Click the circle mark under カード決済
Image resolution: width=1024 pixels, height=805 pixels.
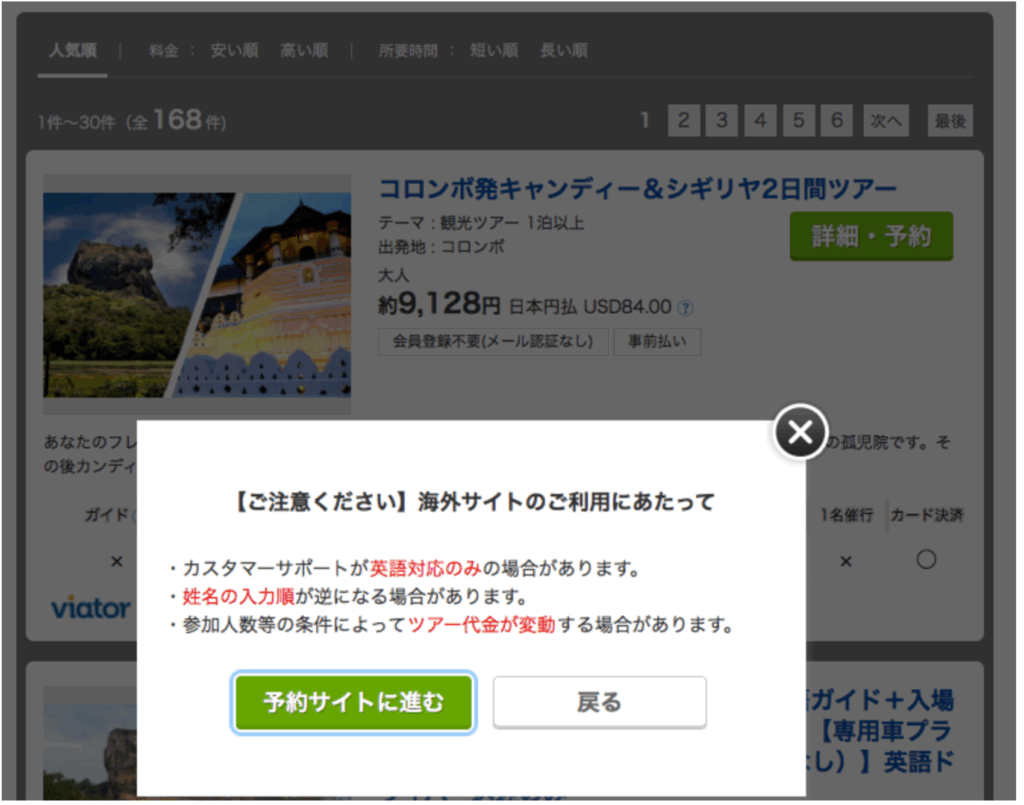point(926,560)
